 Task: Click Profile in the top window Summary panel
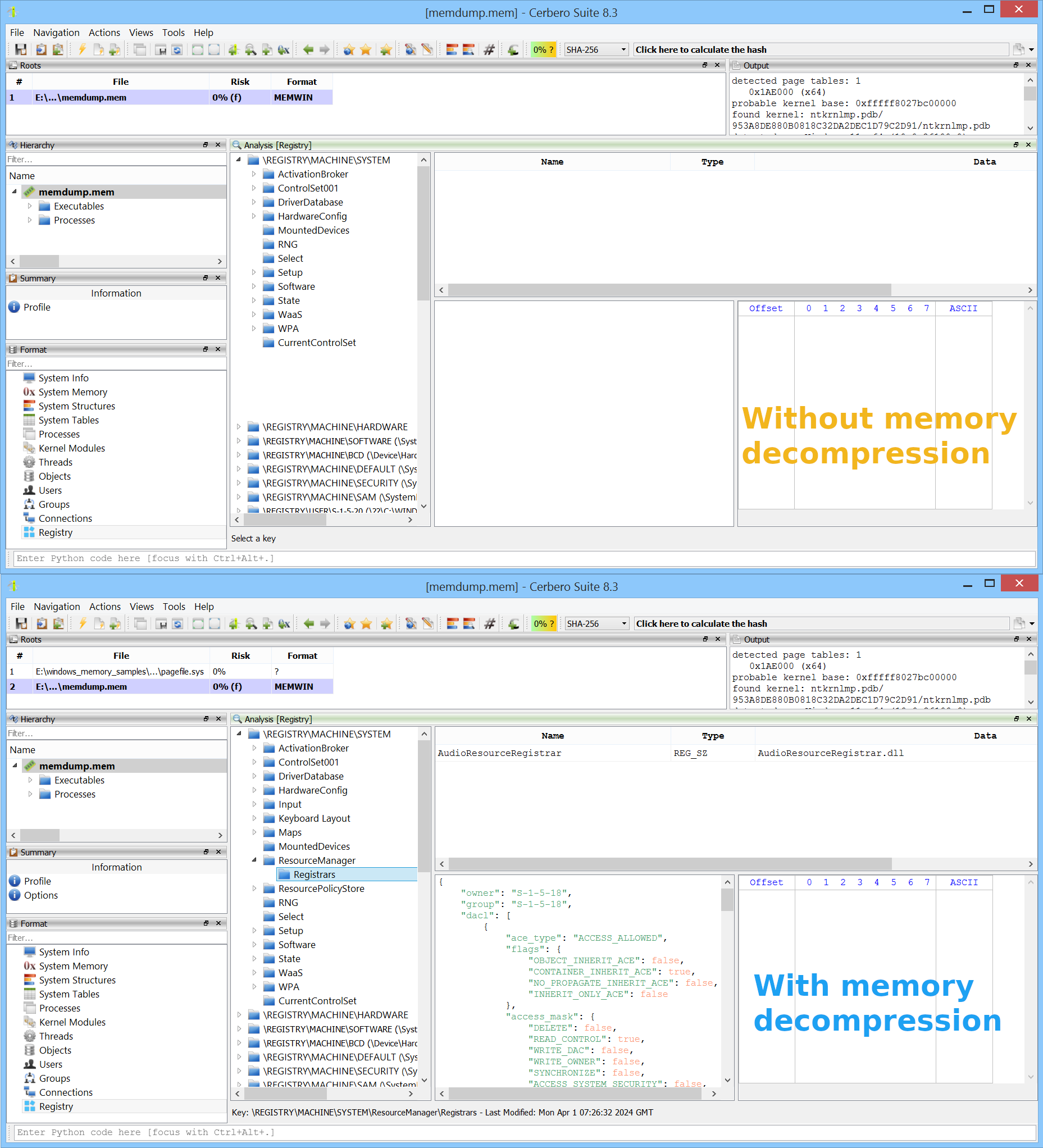(x=37, y=308)
